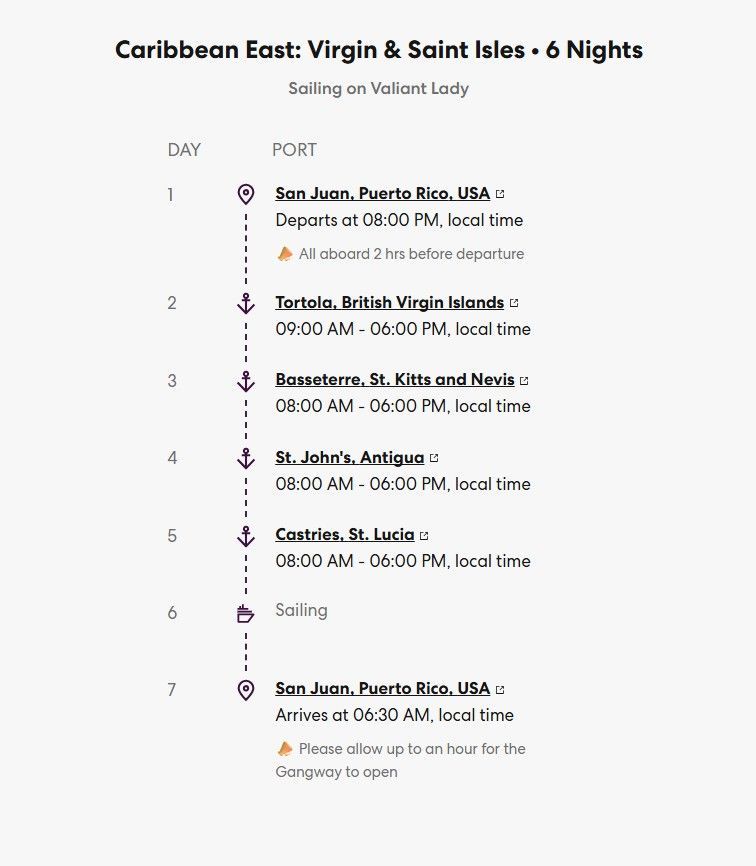Click the Day 6 sailing cup icon
The width and height of the screenshot is (756, 866).
tap(245, 613)
